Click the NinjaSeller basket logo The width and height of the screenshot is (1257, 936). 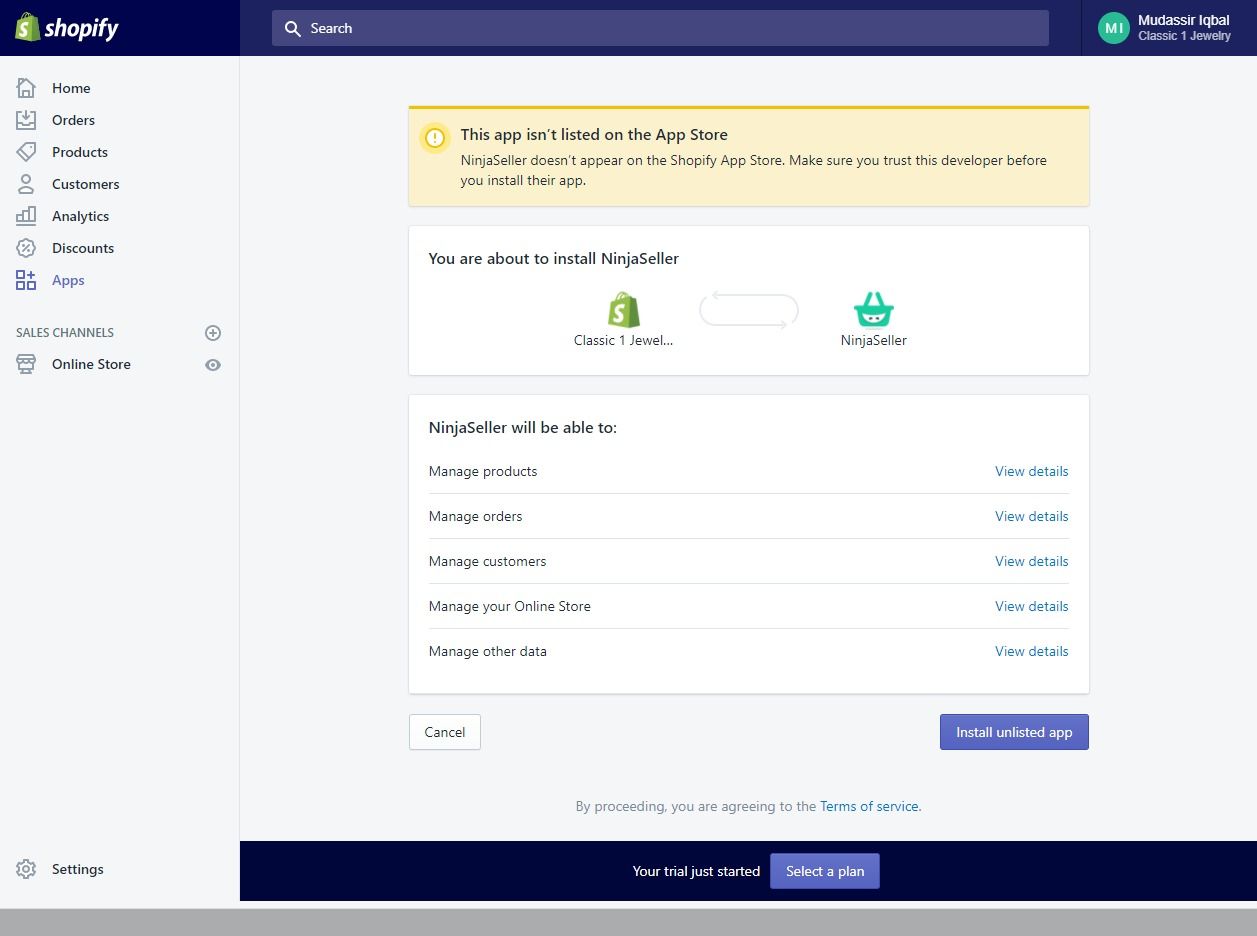click(874, 310)
